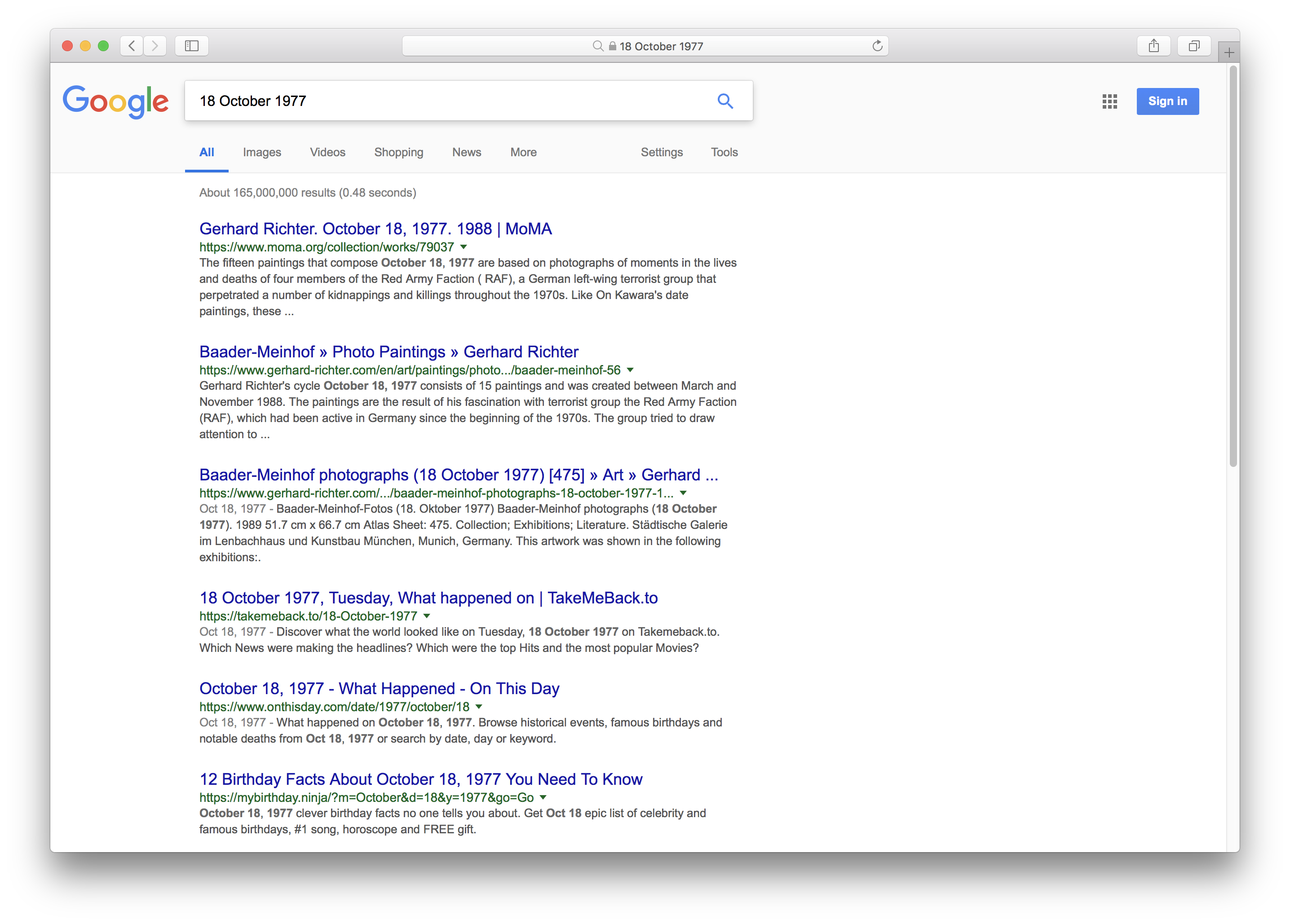Open the Google apps grid icon

[1109, 101]
